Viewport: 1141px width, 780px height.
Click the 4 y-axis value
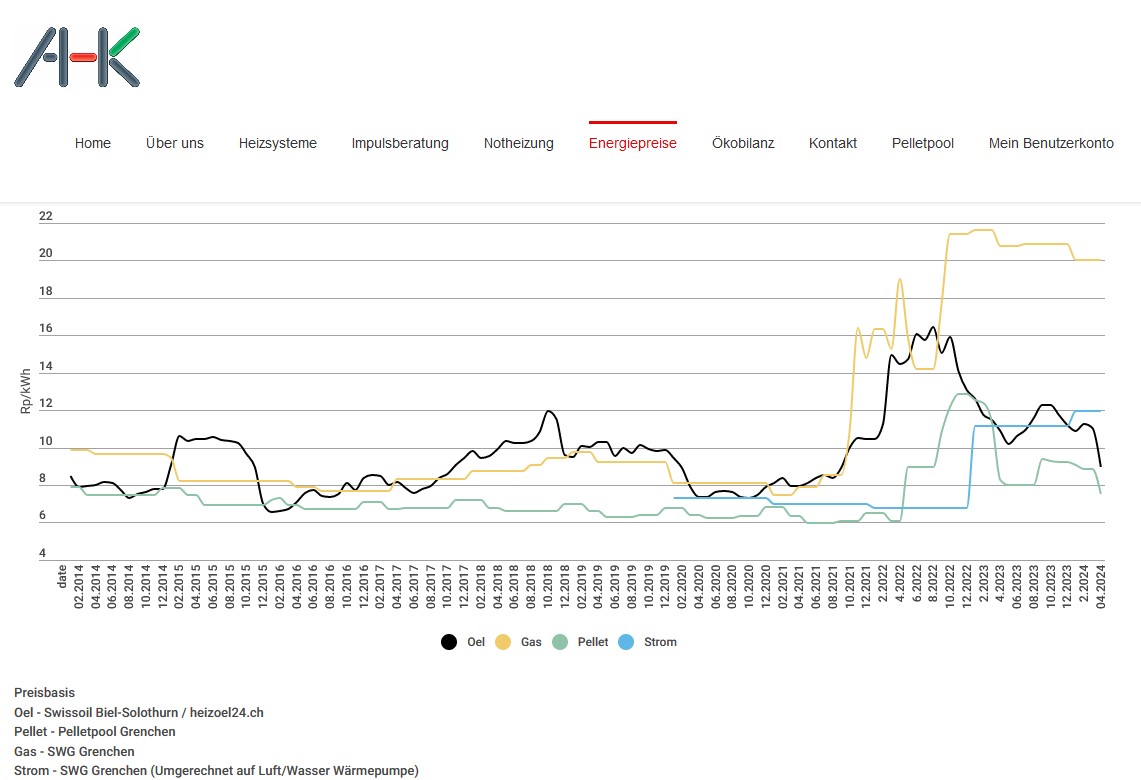42,553
